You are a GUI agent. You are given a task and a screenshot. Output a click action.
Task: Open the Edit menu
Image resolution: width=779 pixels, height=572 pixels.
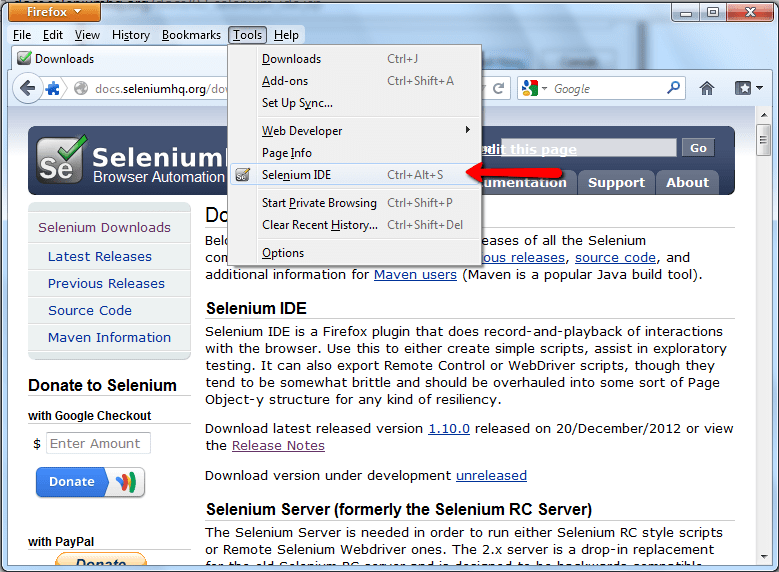pyautogui.click(x=53, y=35)
